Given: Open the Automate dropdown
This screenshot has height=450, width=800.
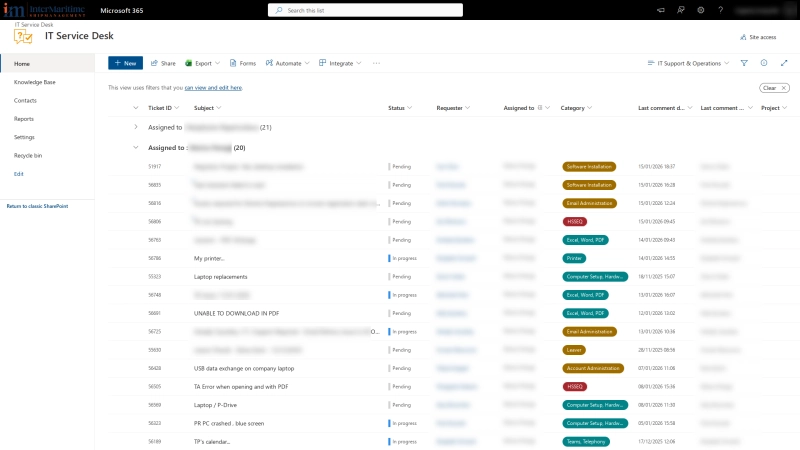Looking at the screenshot, I should [287, 63].
